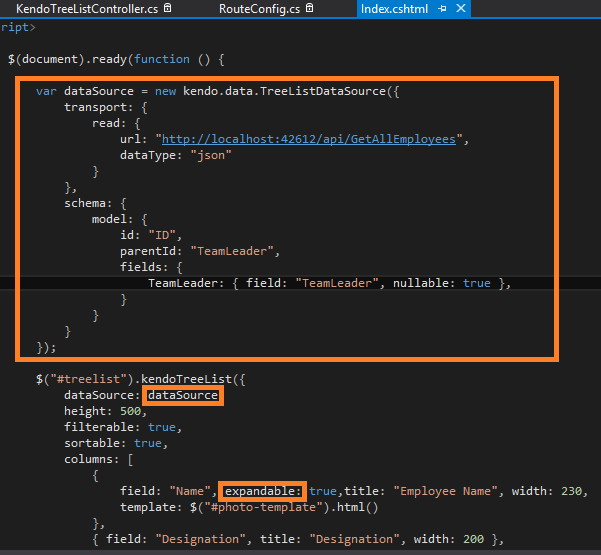Click the 'filterable: true' line
The width and height of the screenshot is (601, 555).
(x=123, y=427)
